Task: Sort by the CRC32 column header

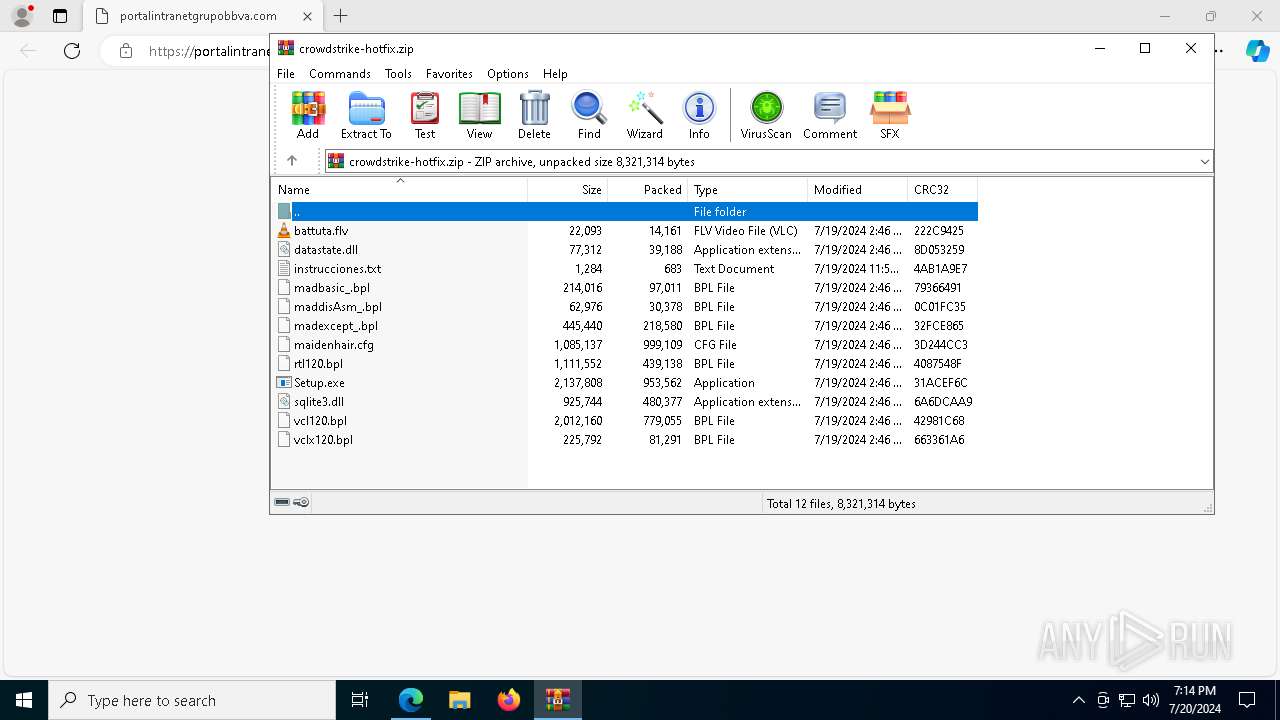Action: coord(942,190)
